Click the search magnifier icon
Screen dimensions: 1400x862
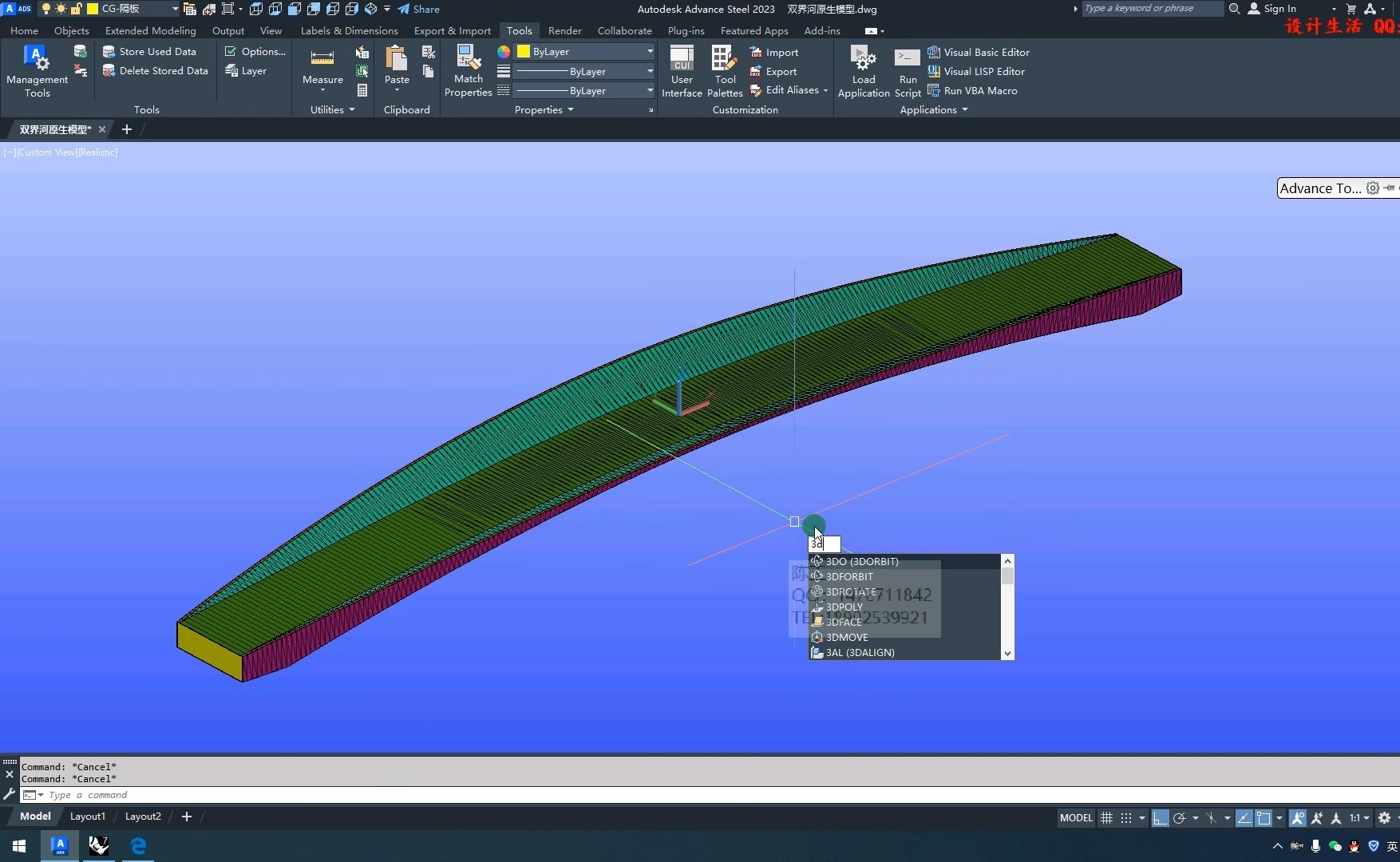click(1234, 9)
